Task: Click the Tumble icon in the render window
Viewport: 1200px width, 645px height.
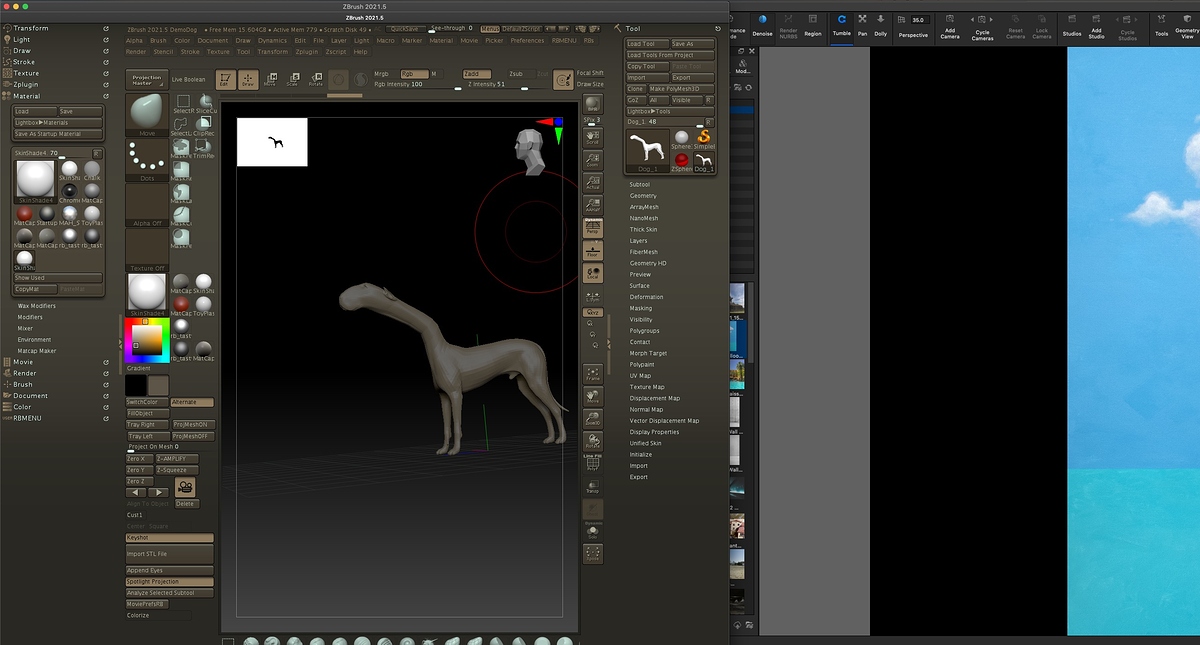Action: tap(842, 24)
